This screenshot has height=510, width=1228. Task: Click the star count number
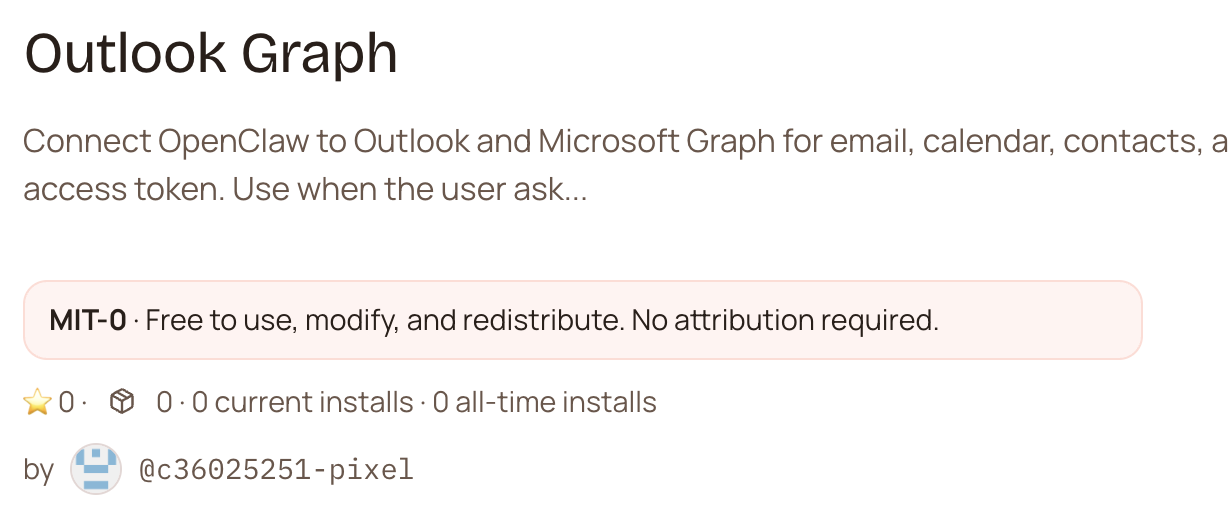66,403
